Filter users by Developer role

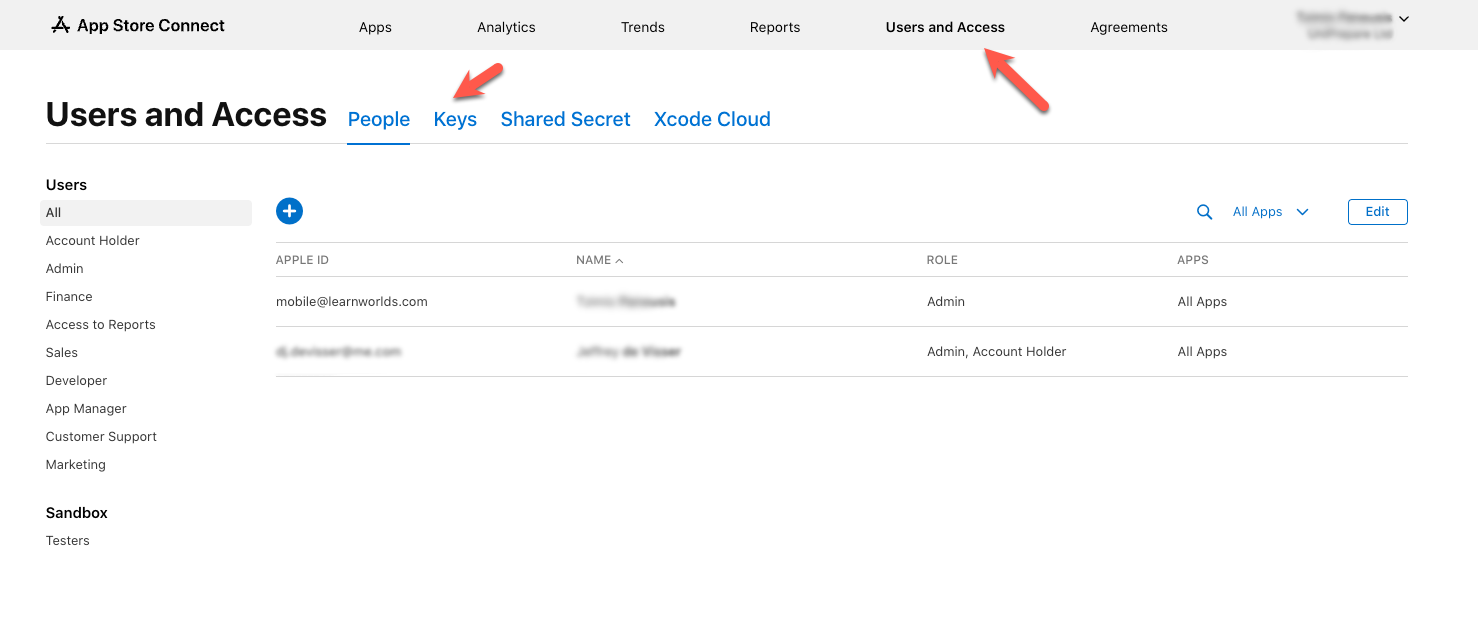point(76,380)
